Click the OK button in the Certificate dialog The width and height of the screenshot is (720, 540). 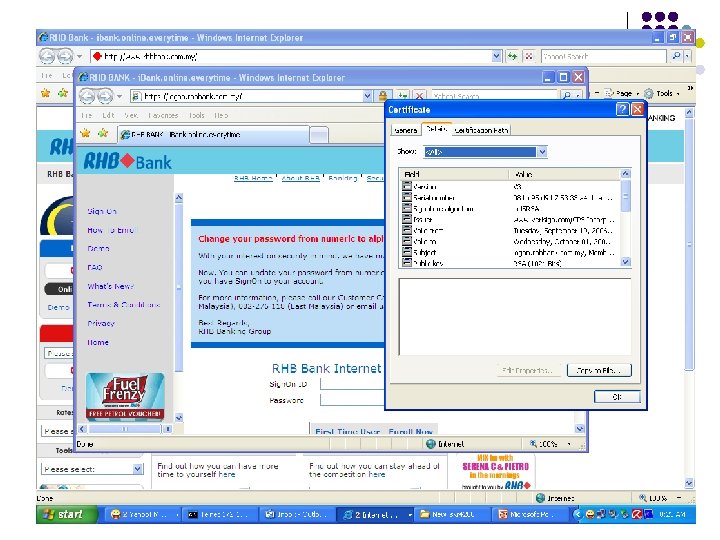(x=617, y=397)
